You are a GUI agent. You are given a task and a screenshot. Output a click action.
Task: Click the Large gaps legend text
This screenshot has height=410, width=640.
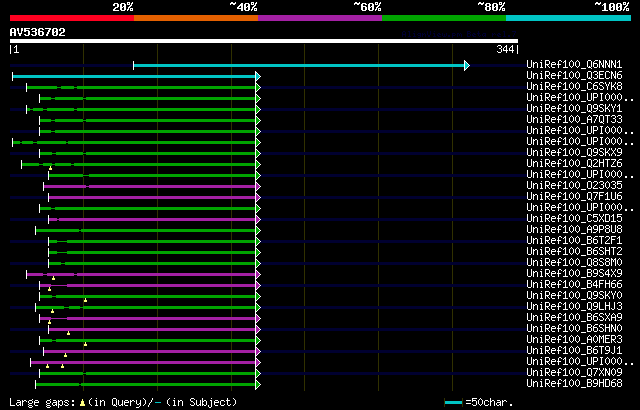pos(42,402)
